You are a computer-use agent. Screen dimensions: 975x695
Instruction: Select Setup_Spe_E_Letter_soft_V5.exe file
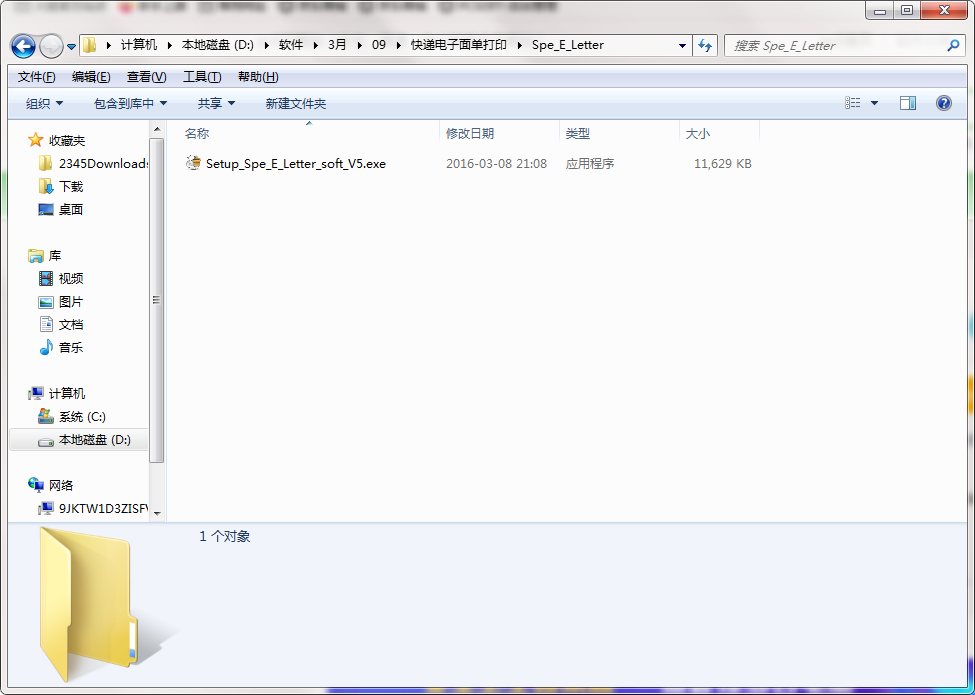[x=295, y=164]
